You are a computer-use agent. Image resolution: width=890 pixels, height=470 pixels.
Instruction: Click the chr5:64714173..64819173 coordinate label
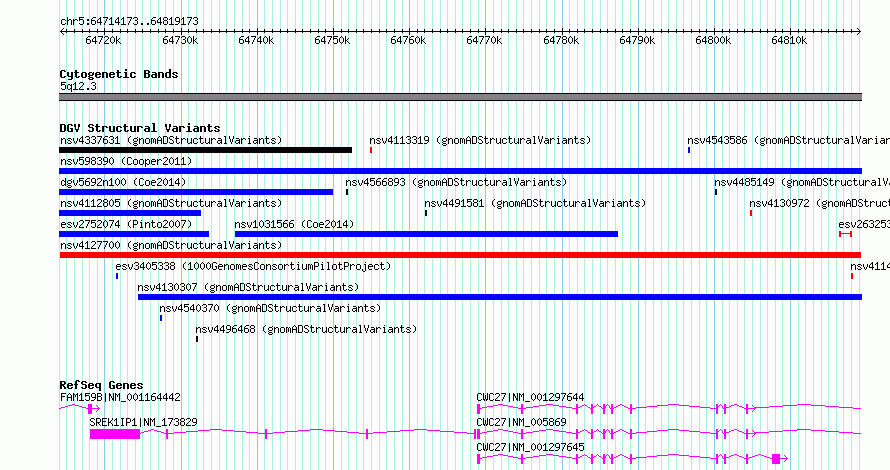point(129,22)
